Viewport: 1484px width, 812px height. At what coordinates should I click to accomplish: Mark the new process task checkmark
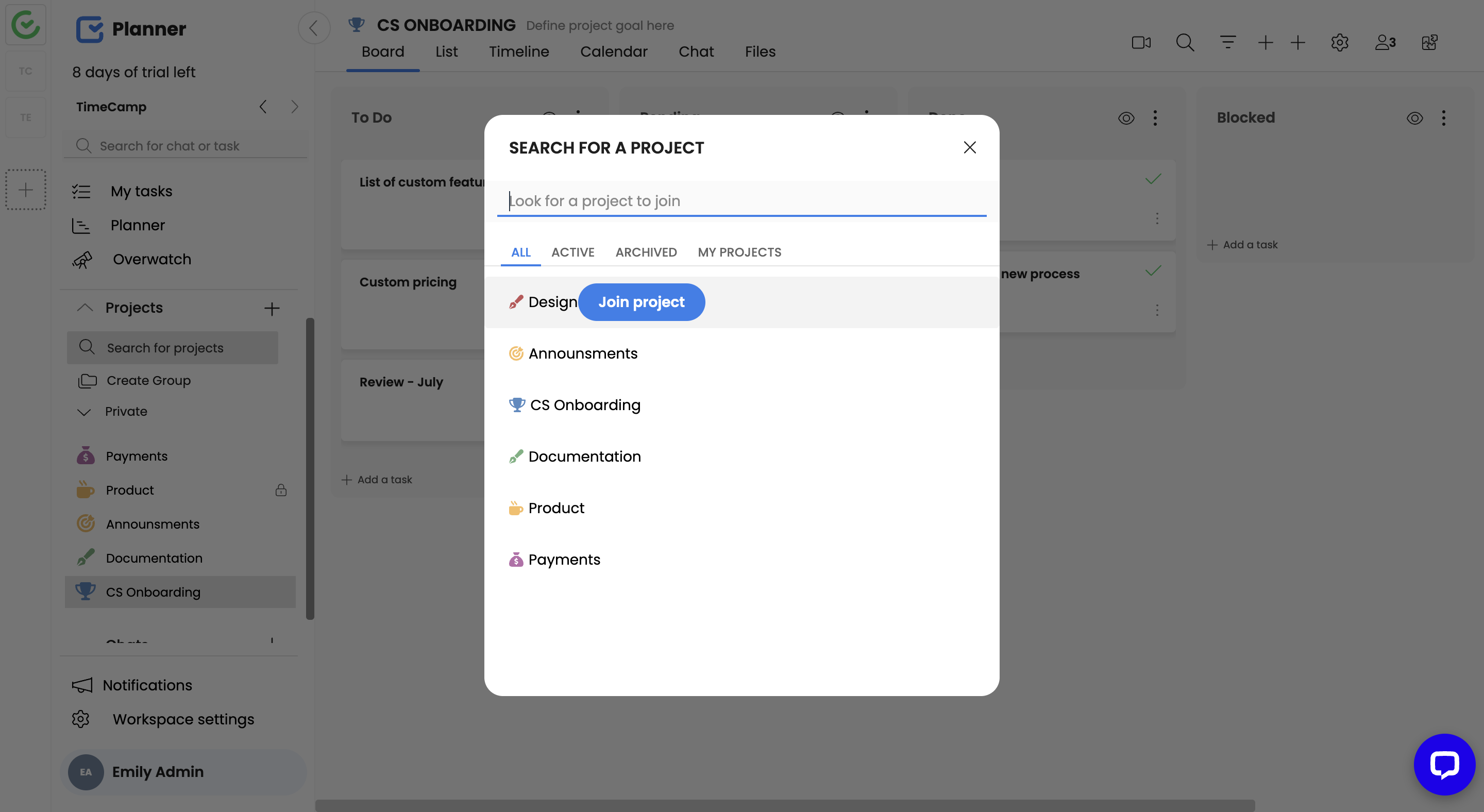pyautogui.click(x=1153, y=271)
